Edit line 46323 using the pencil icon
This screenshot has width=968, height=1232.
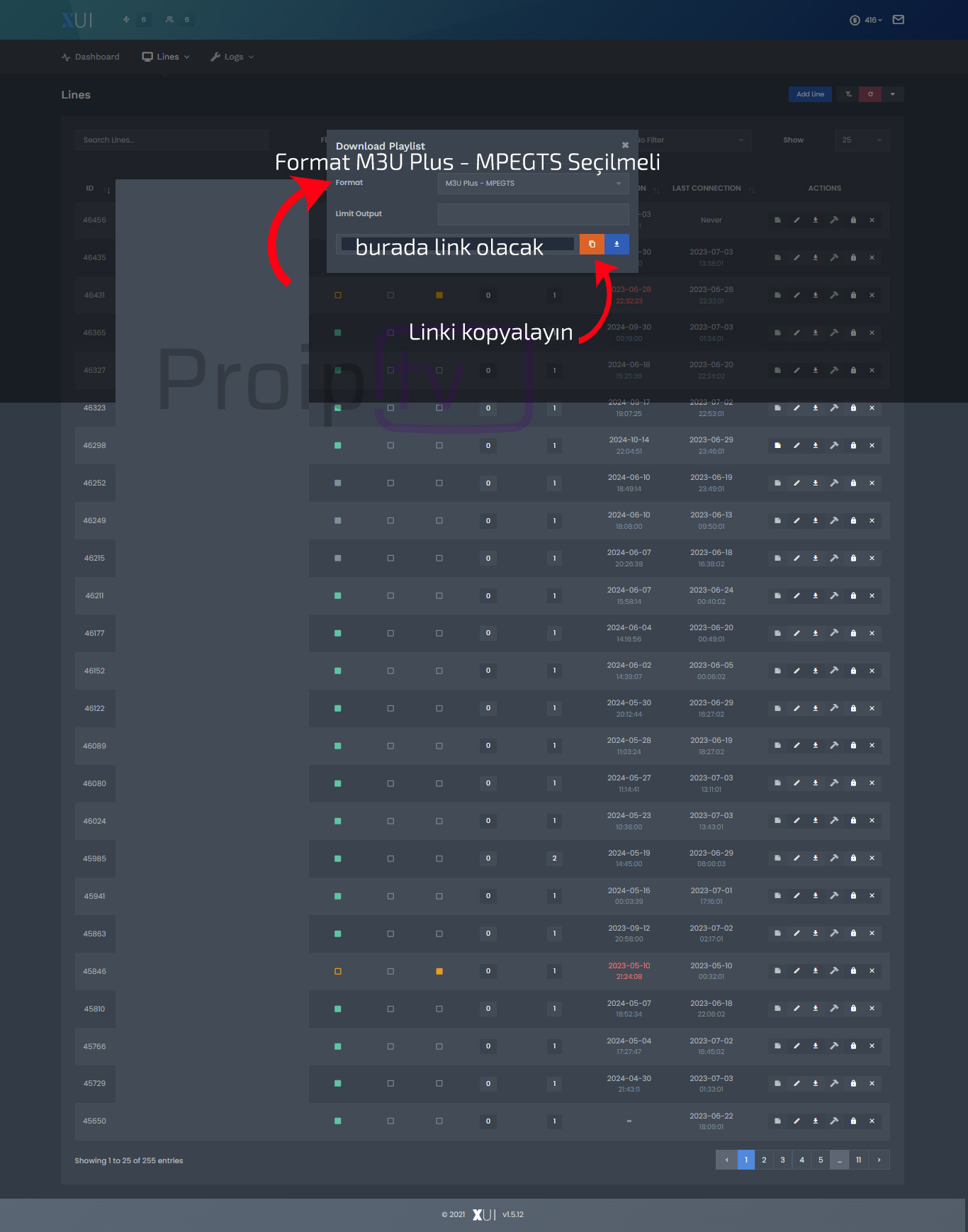click(x=797, y=408)
